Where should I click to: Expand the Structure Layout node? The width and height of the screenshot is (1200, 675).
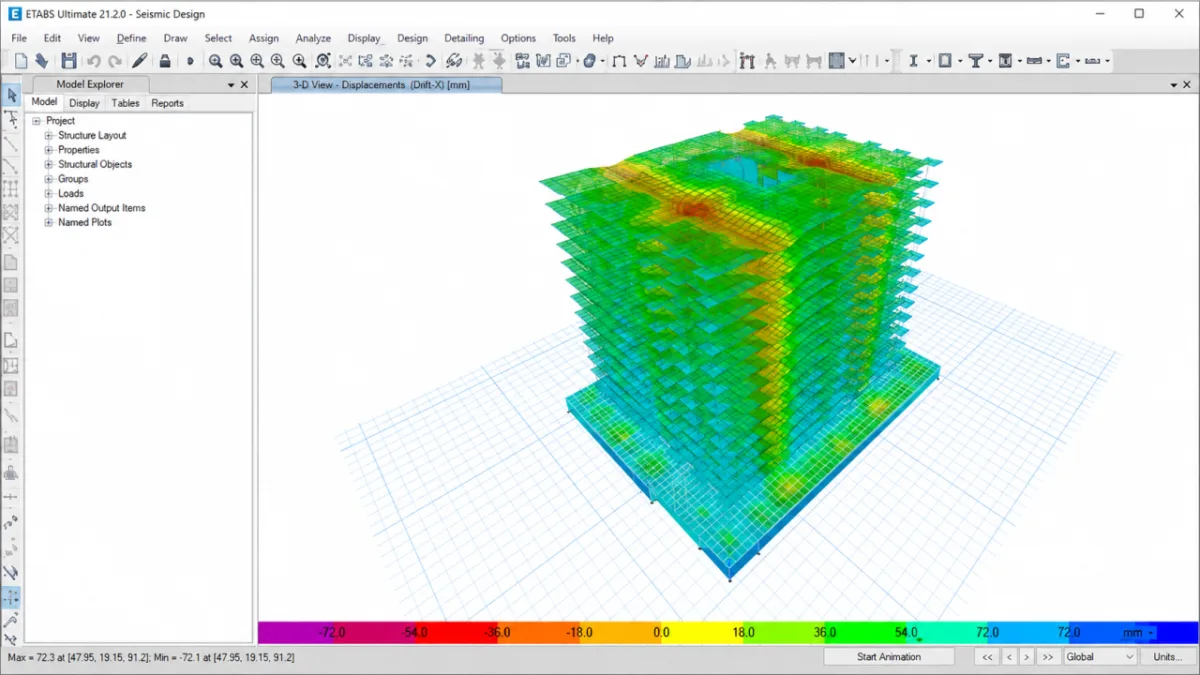click(x=48, y=135)
